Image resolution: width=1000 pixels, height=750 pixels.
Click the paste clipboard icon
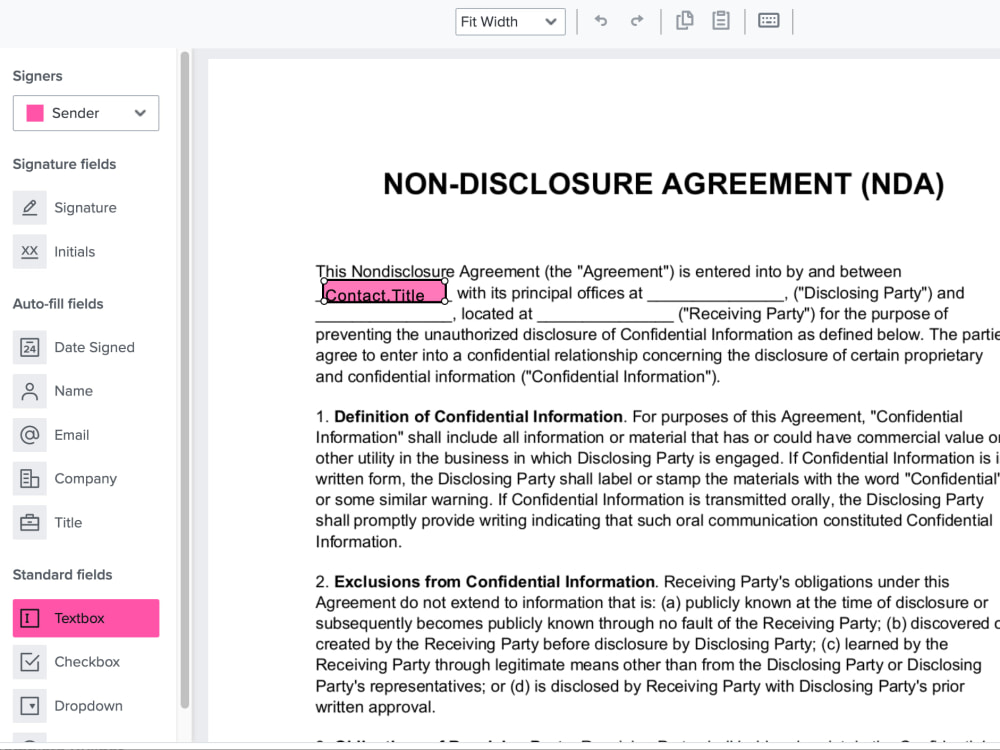click(x=721, y=20)
